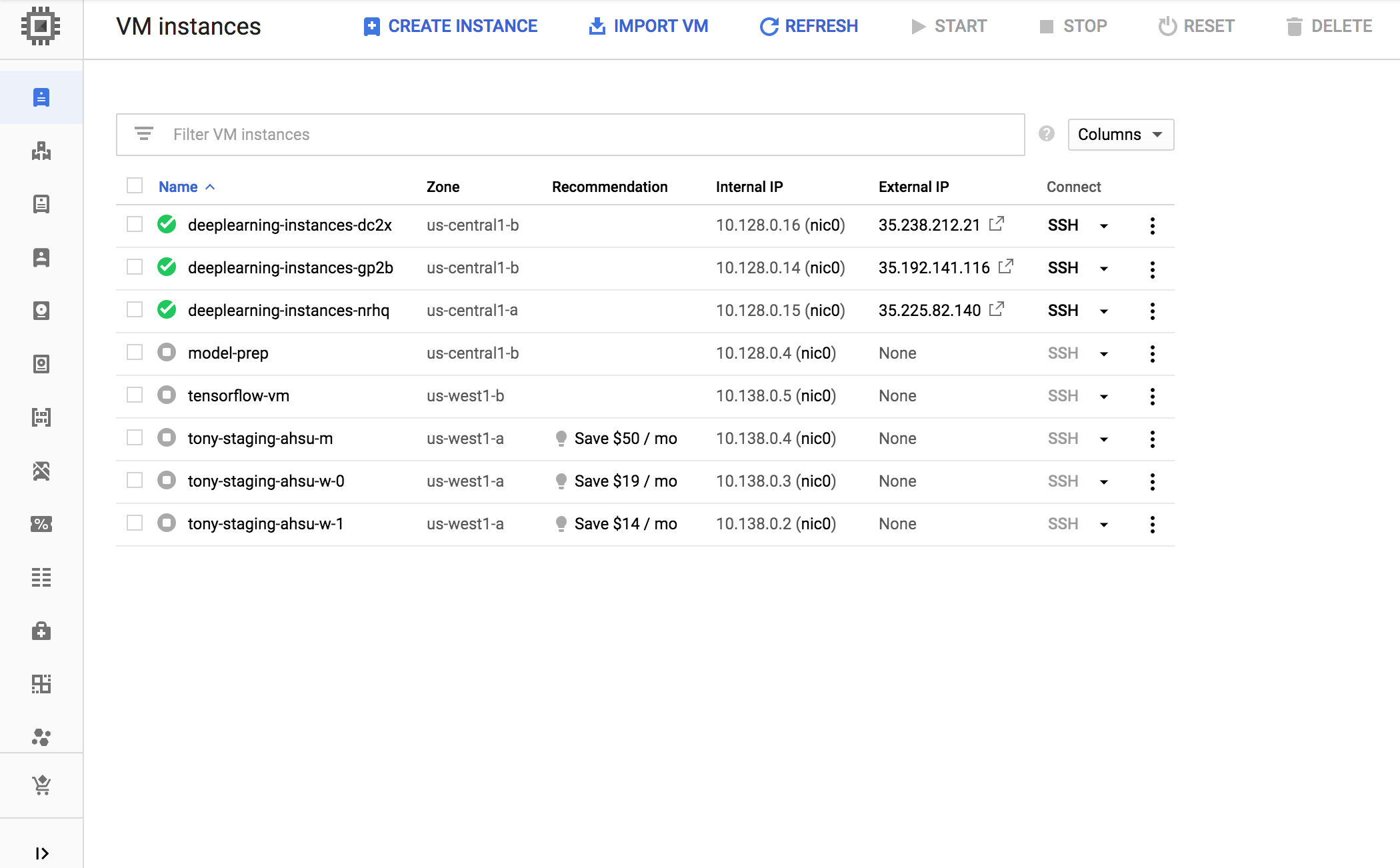The width and height of the screenshot is (1400, 868).
Task: Click CREATE INSTANCE button
Action: click(451, 27)
